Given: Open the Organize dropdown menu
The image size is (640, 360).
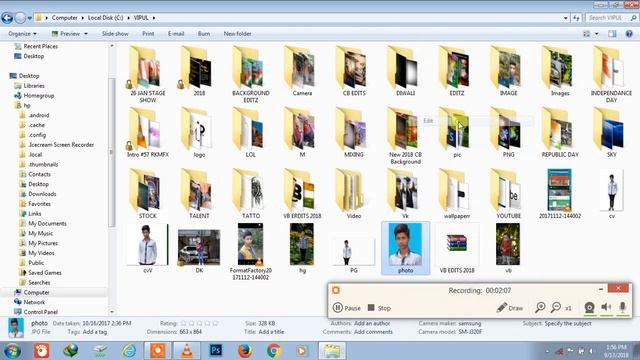Looking at the screenshot, I should pos(22,34).
